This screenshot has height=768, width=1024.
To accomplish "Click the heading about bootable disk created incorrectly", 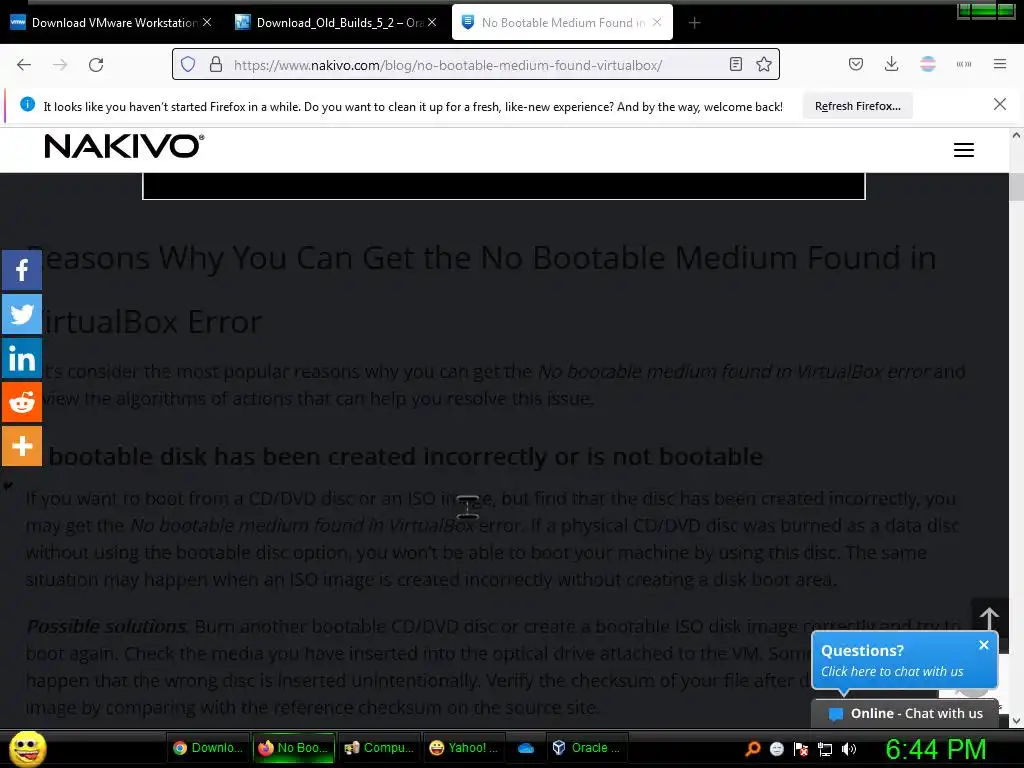I will 405,456.
